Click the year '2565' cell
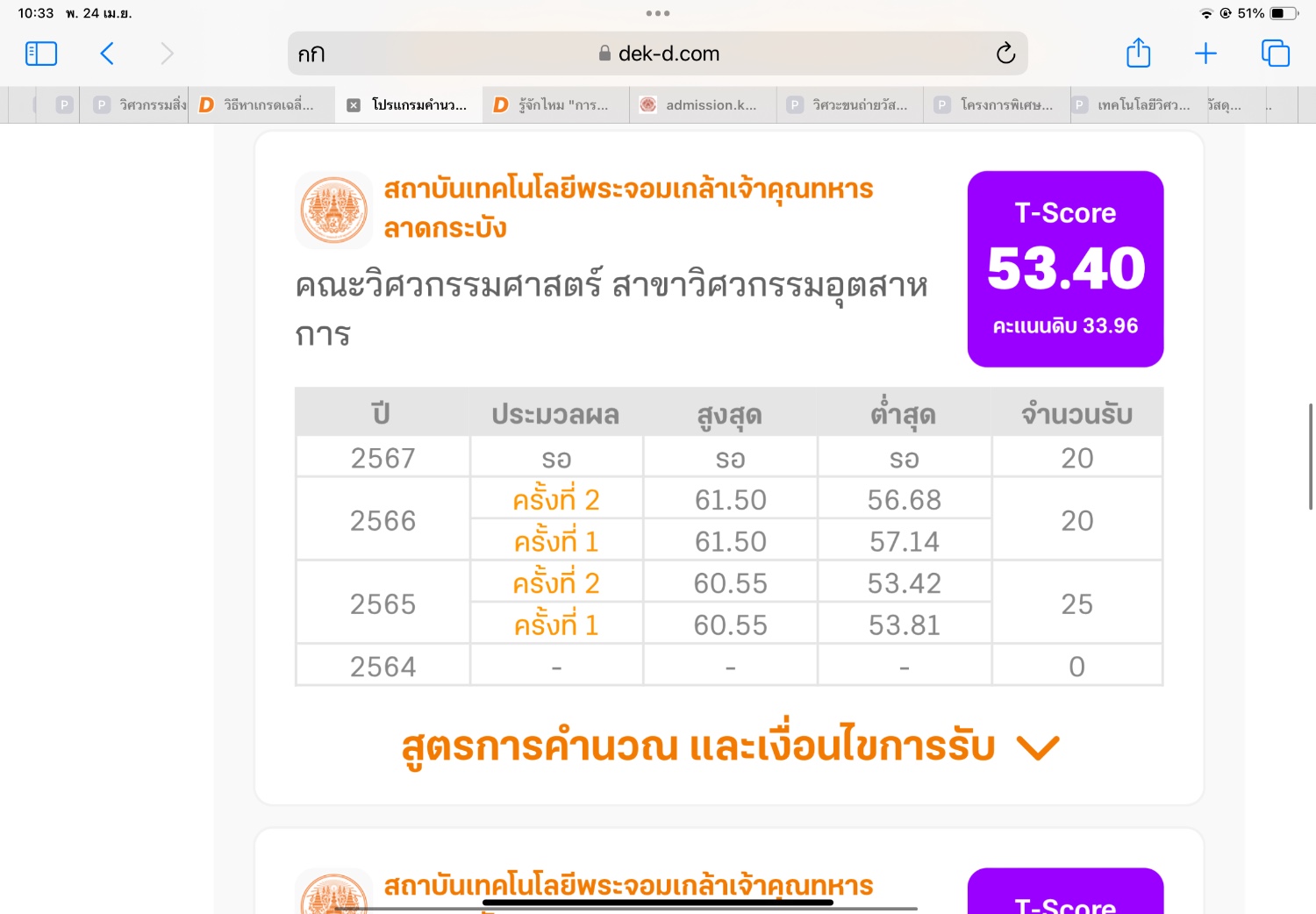 (x=383, y=603)
